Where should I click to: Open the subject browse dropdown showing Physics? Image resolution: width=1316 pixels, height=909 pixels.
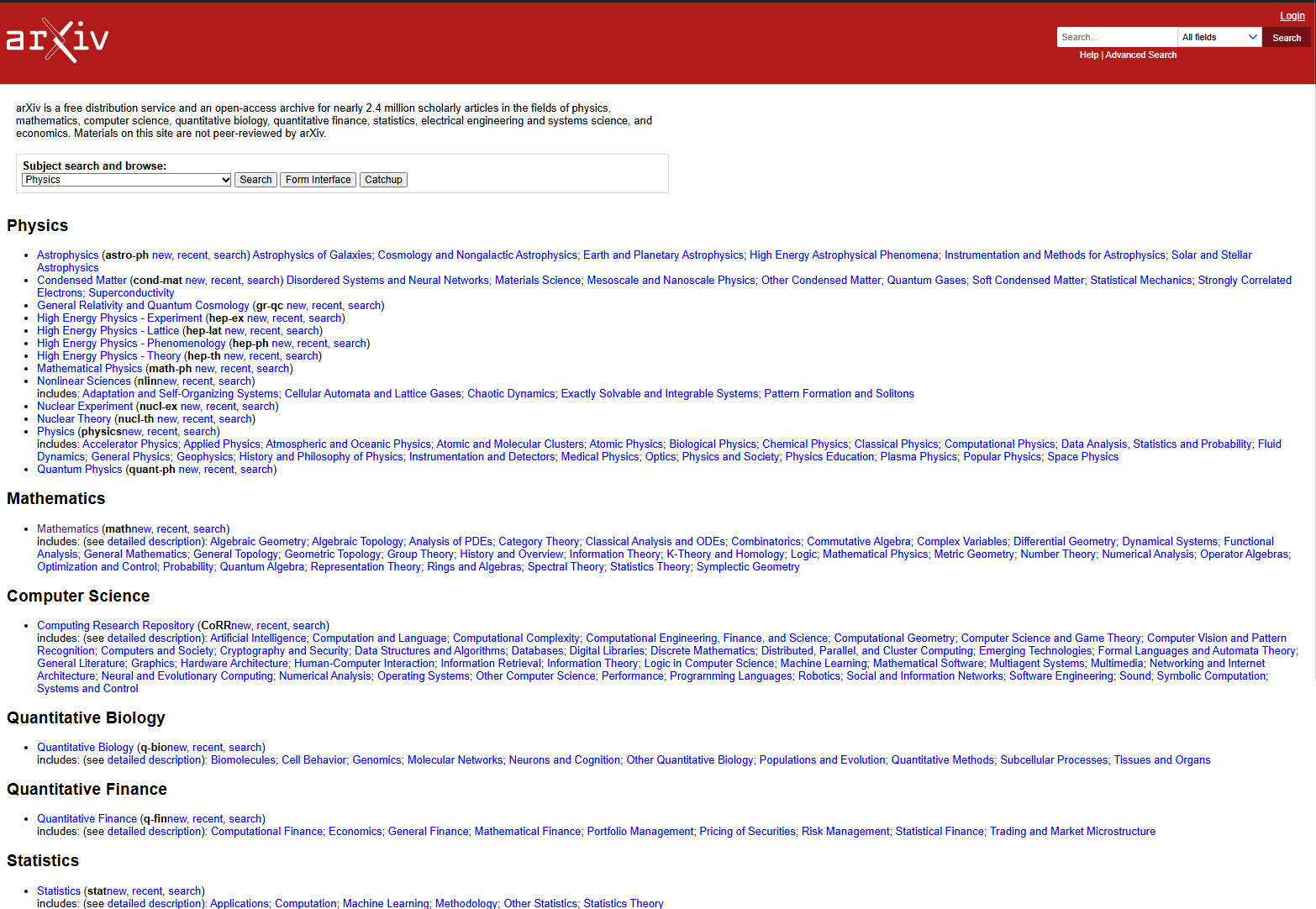(x=125, y=179)
